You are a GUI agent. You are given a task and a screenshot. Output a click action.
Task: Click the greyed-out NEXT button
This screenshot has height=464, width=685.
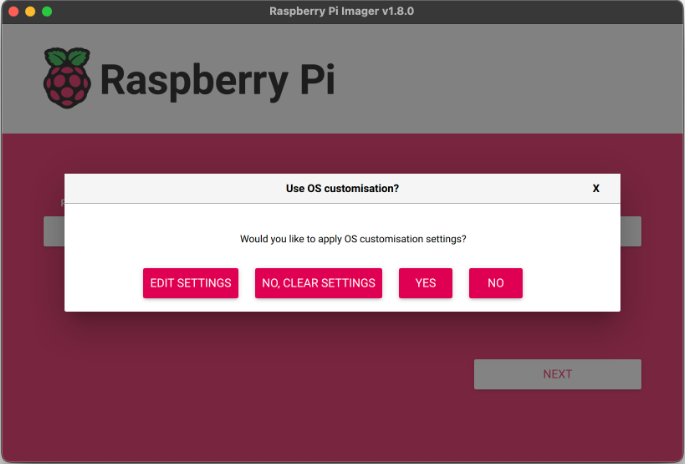pos(557,374)
